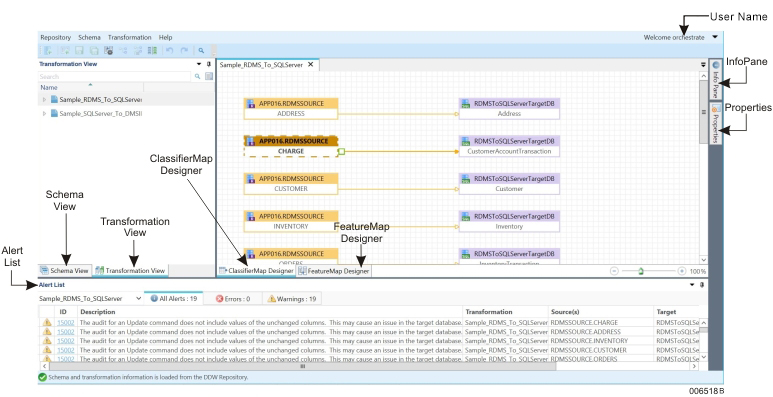773x397 pixels.
Task: Open Transformation View panel options dropdown
Action: coord(199,64)
